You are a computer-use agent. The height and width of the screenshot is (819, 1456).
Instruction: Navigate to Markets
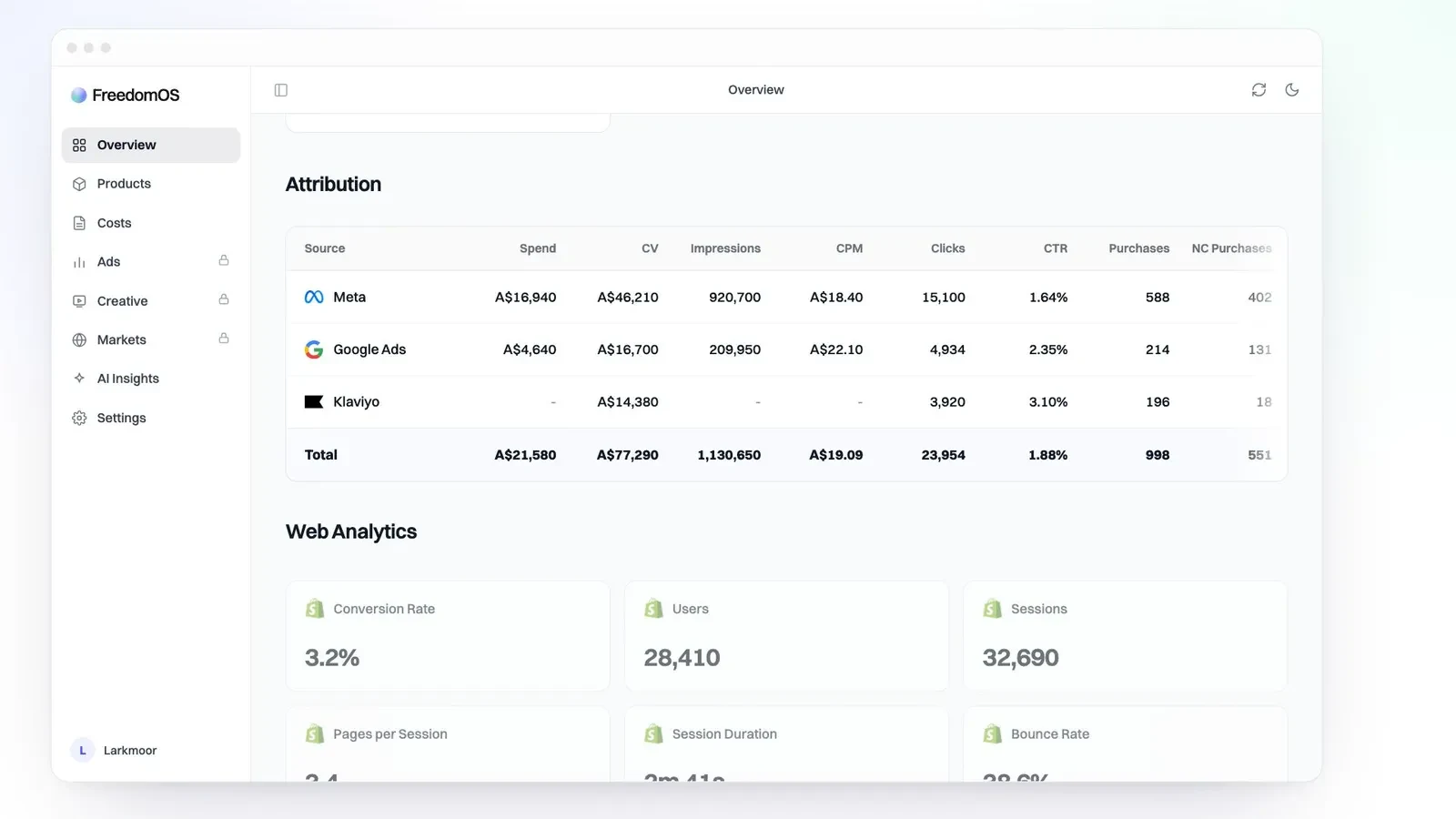point(151,339)
